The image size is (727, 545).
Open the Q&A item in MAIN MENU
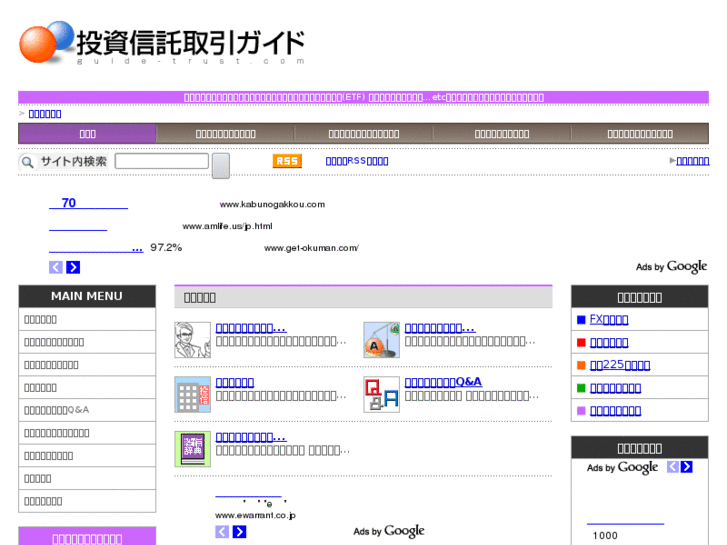tap(87, 410)
